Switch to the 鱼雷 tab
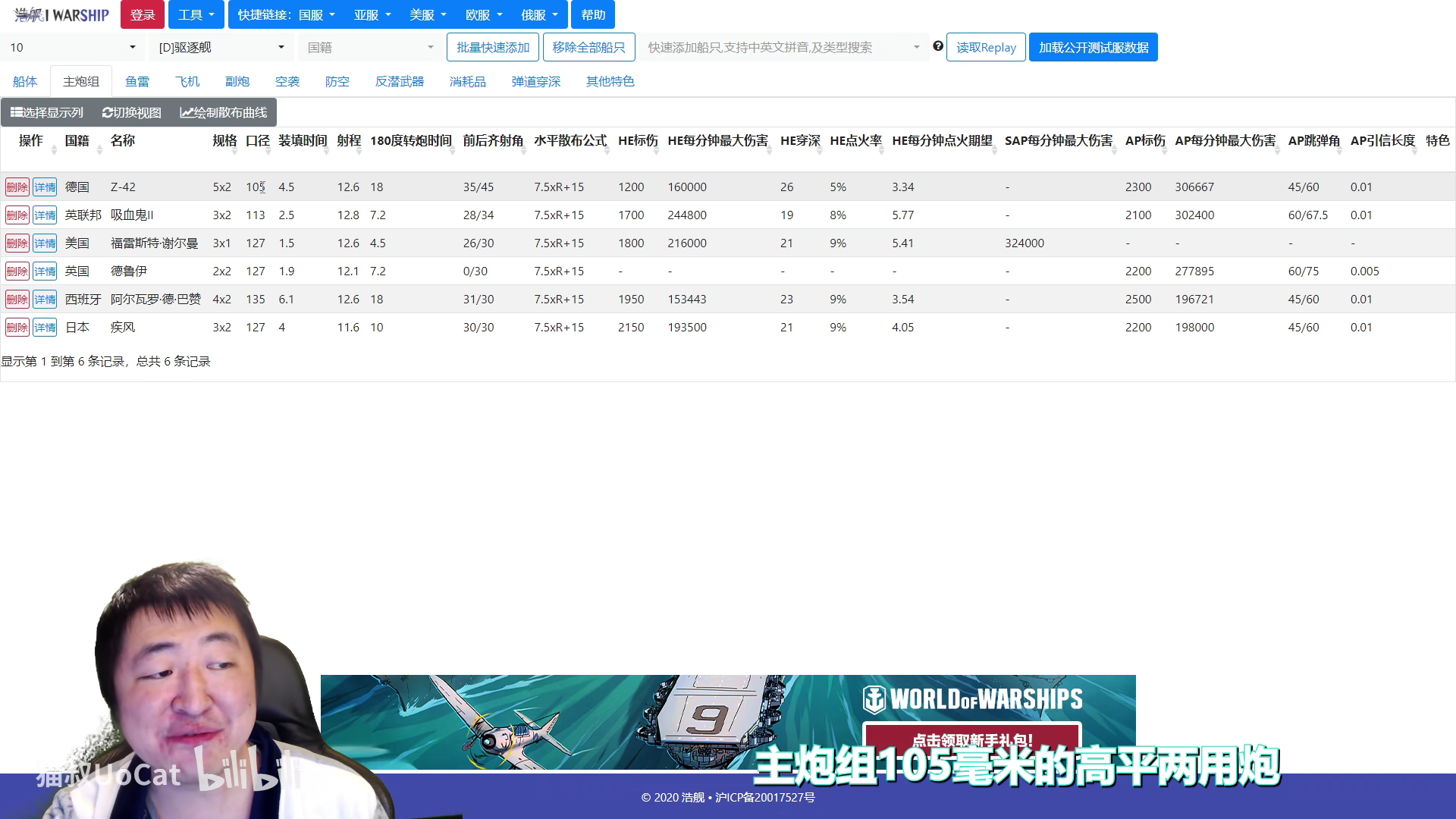Viewport: 1456px width, 819px height. coord(137,81)
